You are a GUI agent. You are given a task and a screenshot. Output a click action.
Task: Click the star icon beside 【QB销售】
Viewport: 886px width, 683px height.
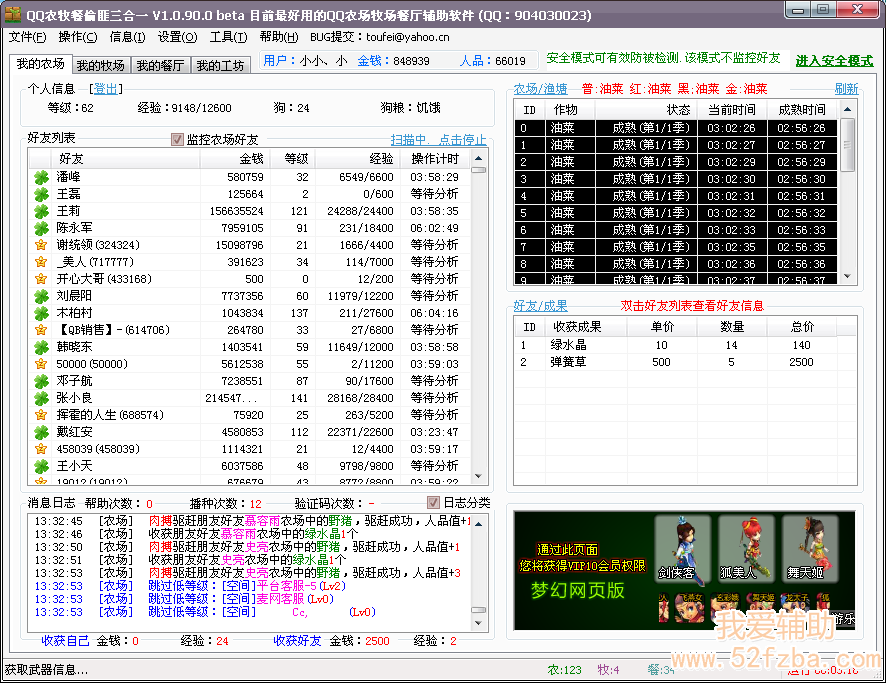[41, 330]
